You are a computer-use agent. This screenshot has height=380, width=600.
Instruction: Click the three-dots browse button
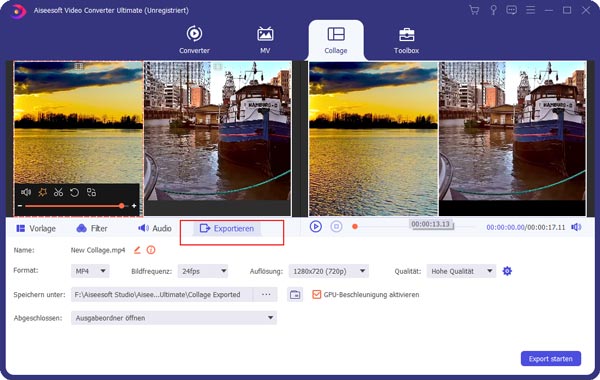(266, 294)
